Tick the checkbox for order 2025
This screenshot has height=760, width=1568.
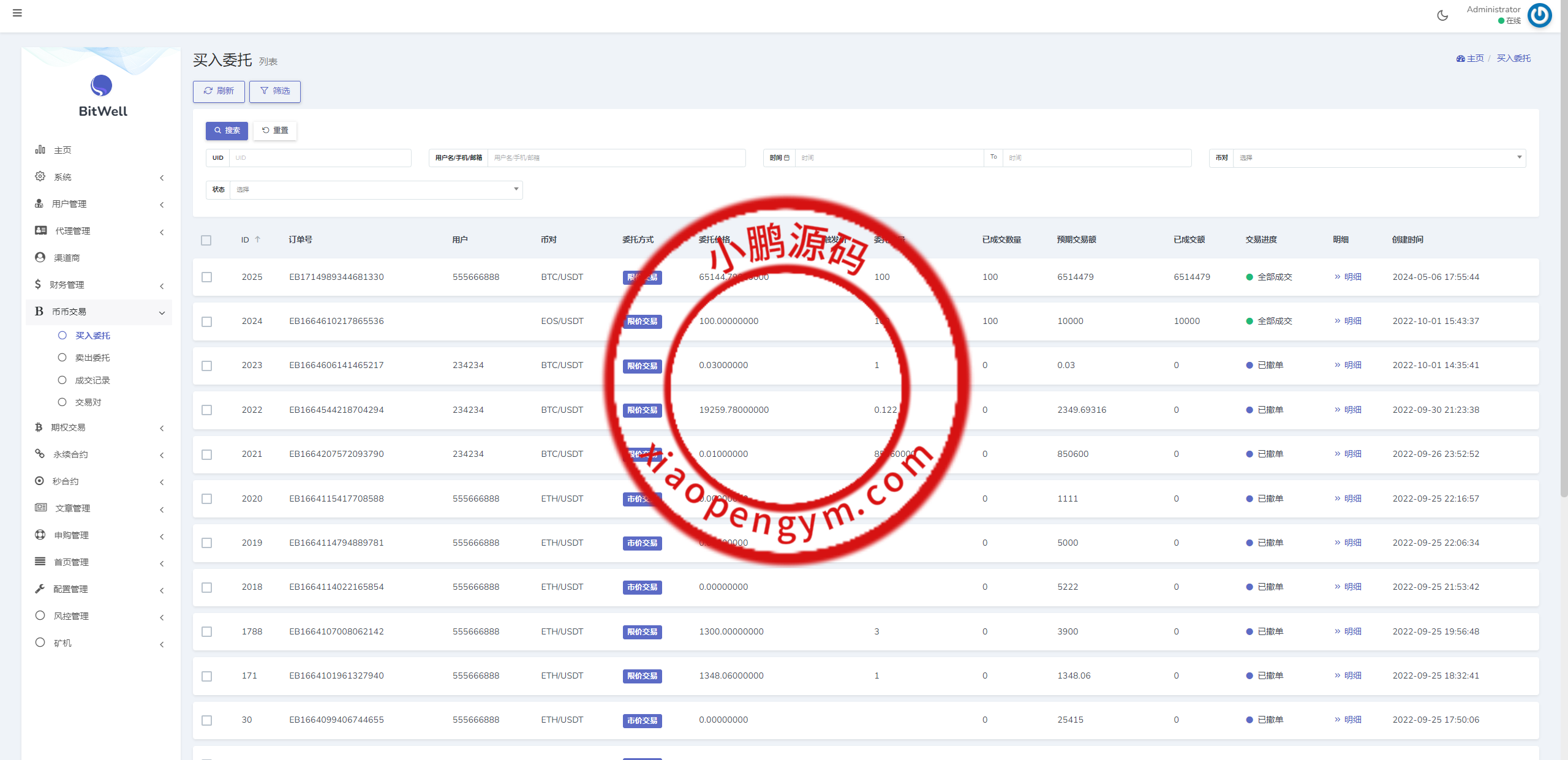click(207, 277)
